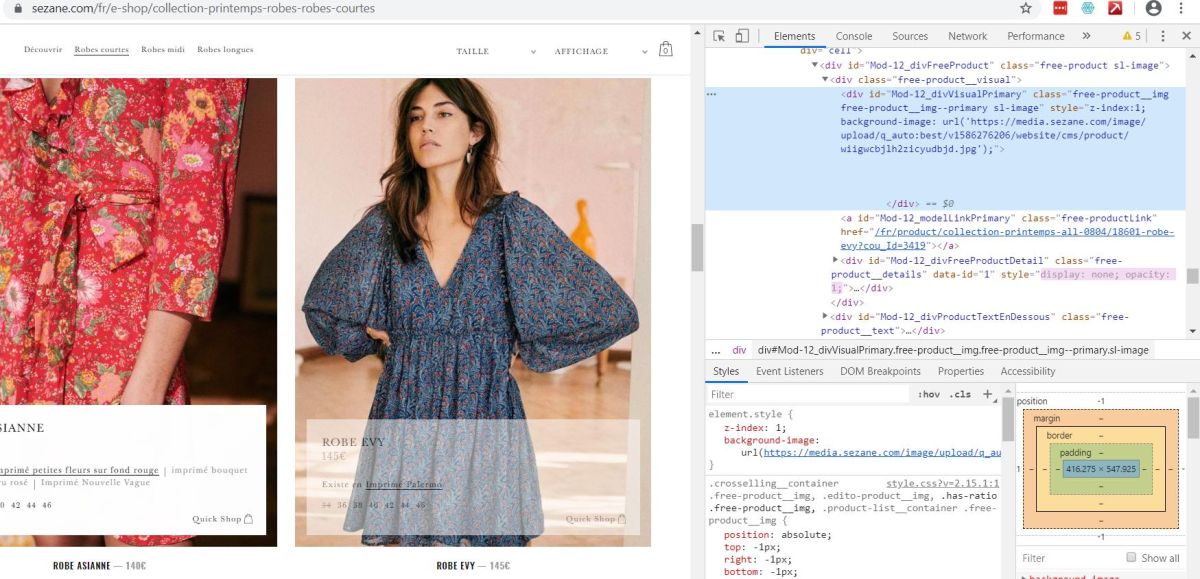Viewport: 1200px width, 579px height.
Task: Click Quick Shop for Robe Asianne
Action: (223, 519)
